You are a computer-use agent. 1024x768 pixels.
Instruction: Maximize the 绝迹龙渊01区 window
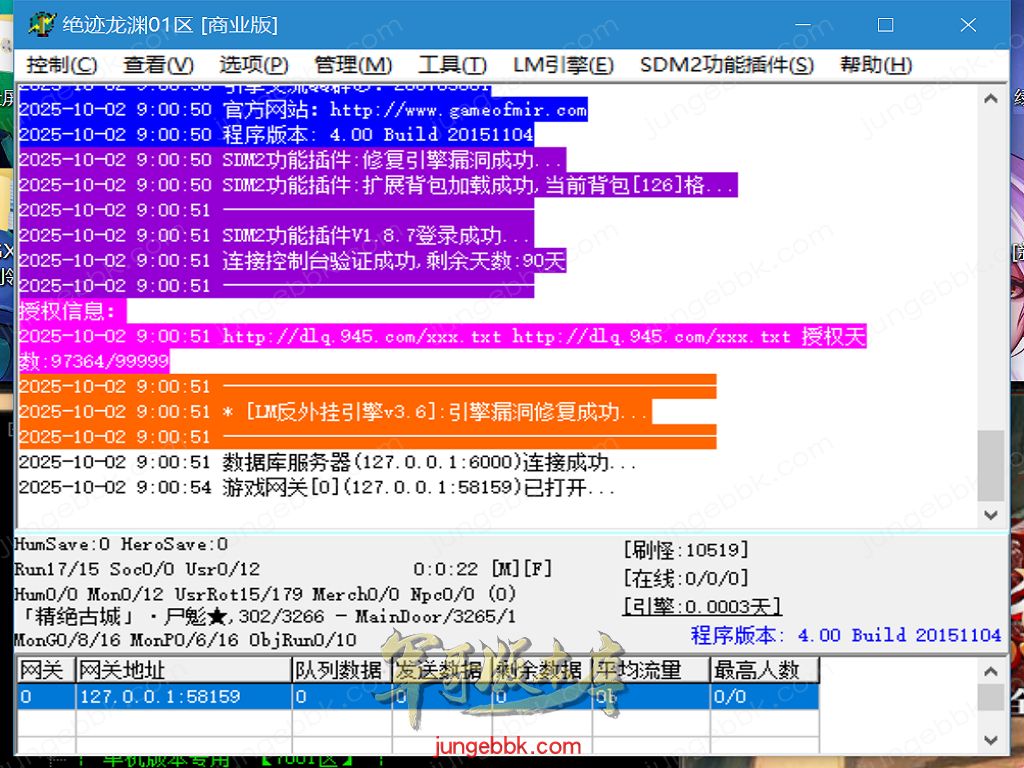pos(885,25)
